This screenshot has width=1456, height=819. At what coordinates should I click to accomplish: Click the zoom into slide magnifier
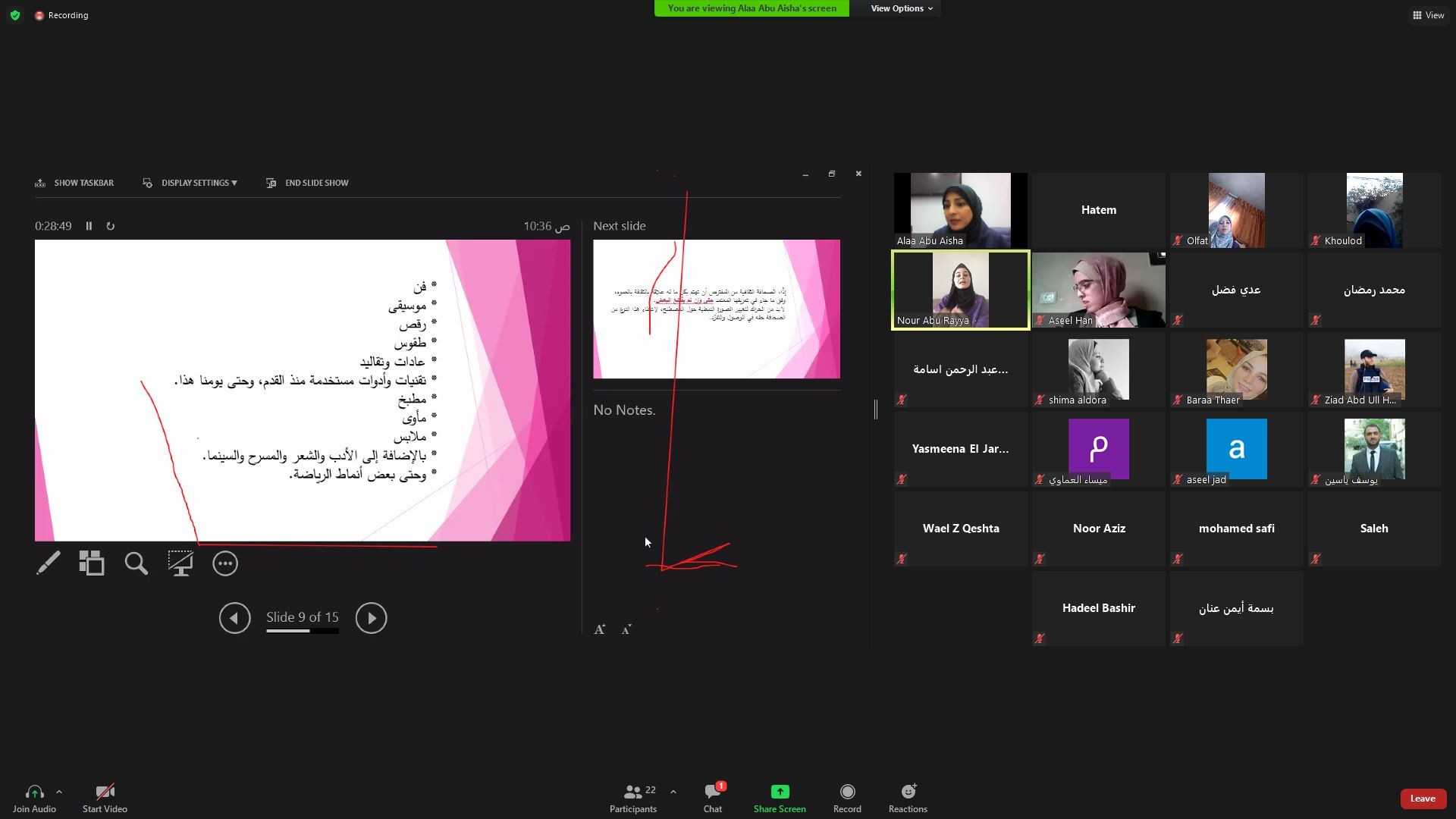[x=136, y=563]
